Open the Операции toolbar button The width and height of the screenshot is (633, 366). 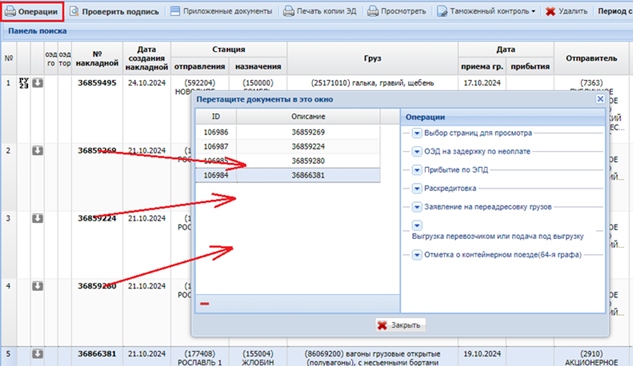click(x=32, y=11)
